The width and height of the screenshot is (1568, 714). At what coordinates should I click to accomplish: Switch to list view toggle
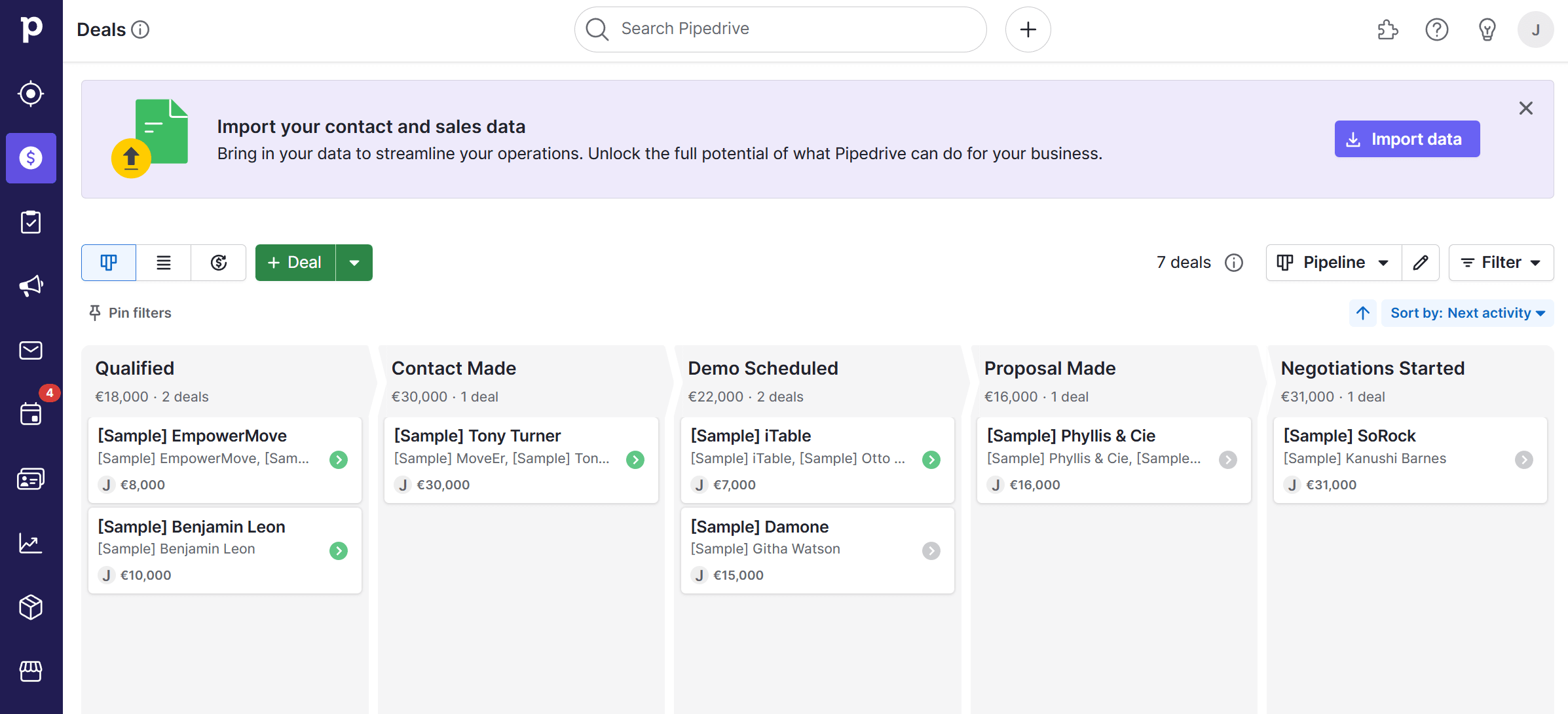pos(164,263)
